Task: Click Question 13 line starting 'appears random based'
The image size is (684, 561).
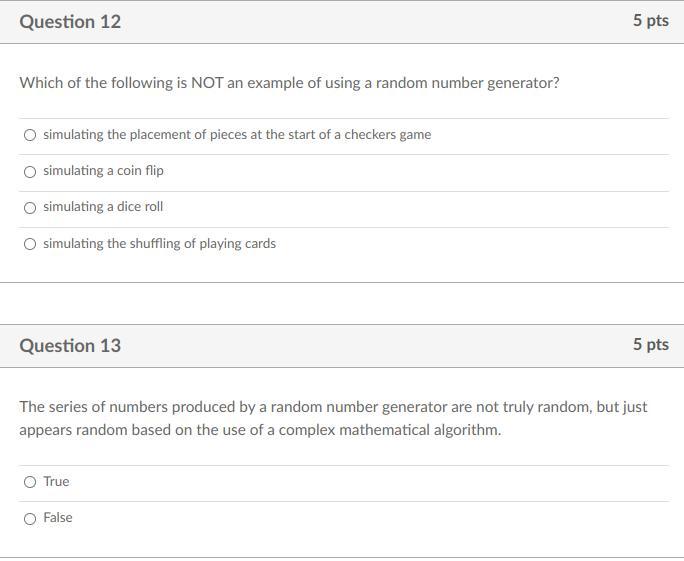Action: click(x=260, y=430)
